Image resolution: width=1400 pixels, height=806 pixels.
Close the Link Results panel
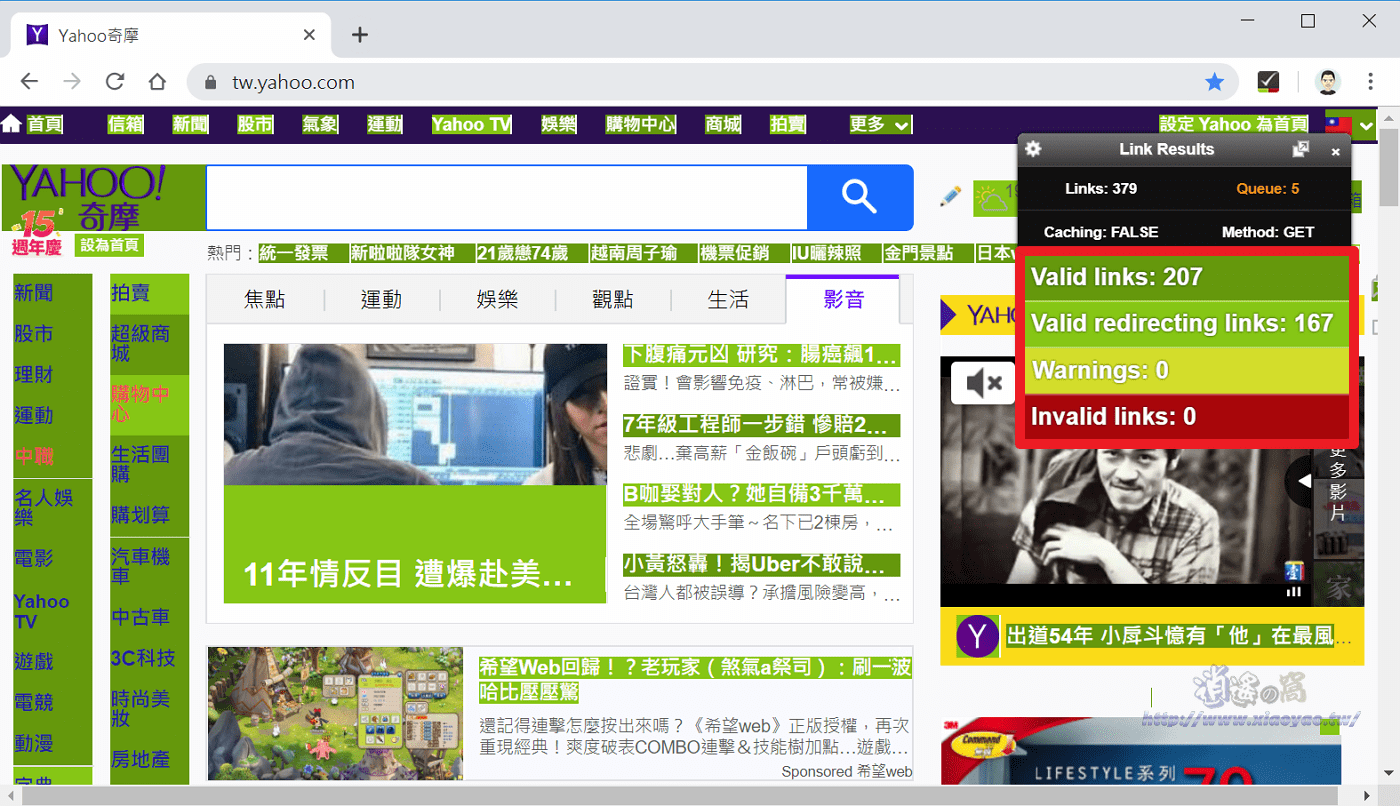click(1335, 151)
